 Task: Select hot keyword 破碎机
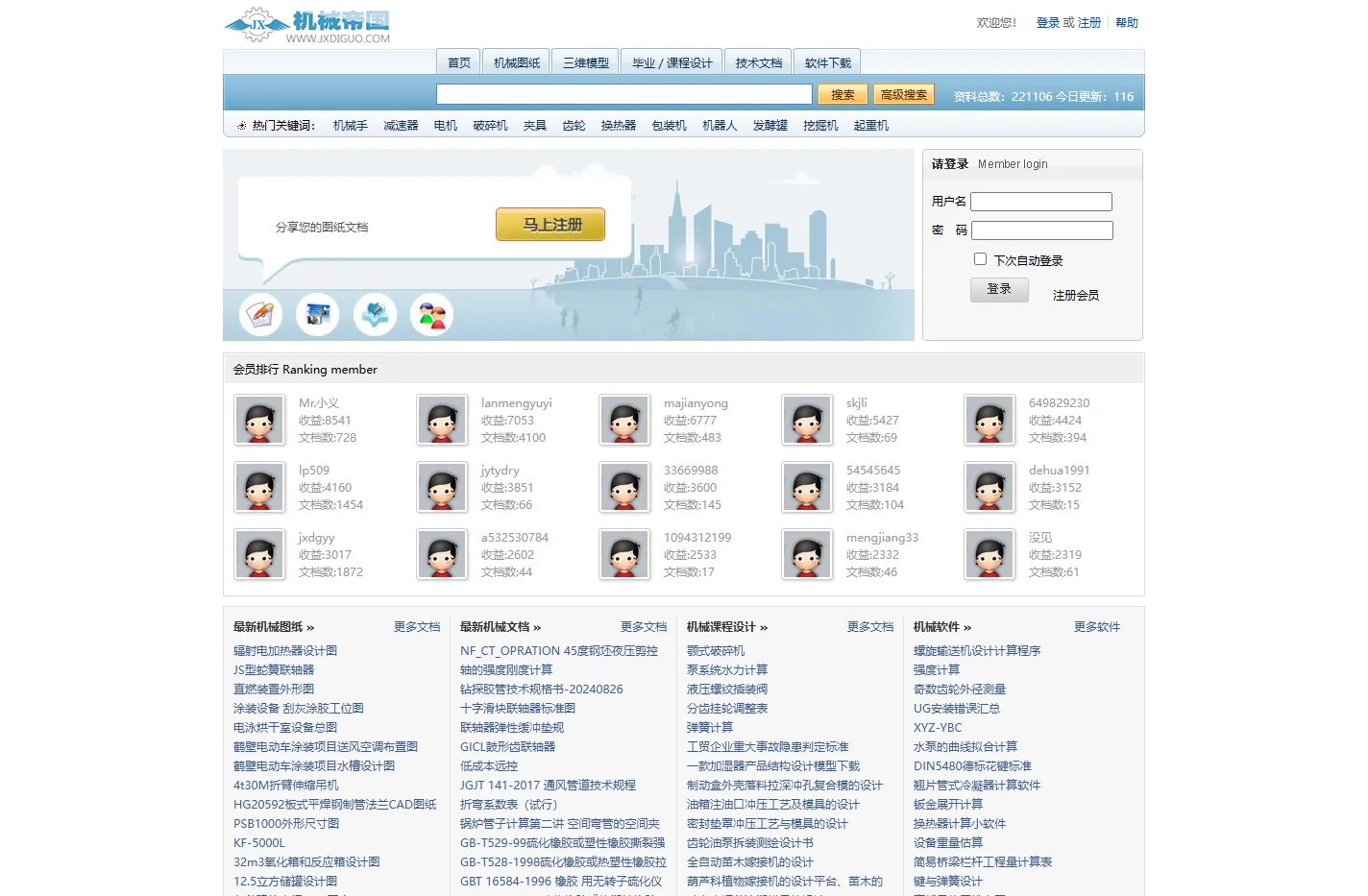pyautogui.click(x=490, y=125)
